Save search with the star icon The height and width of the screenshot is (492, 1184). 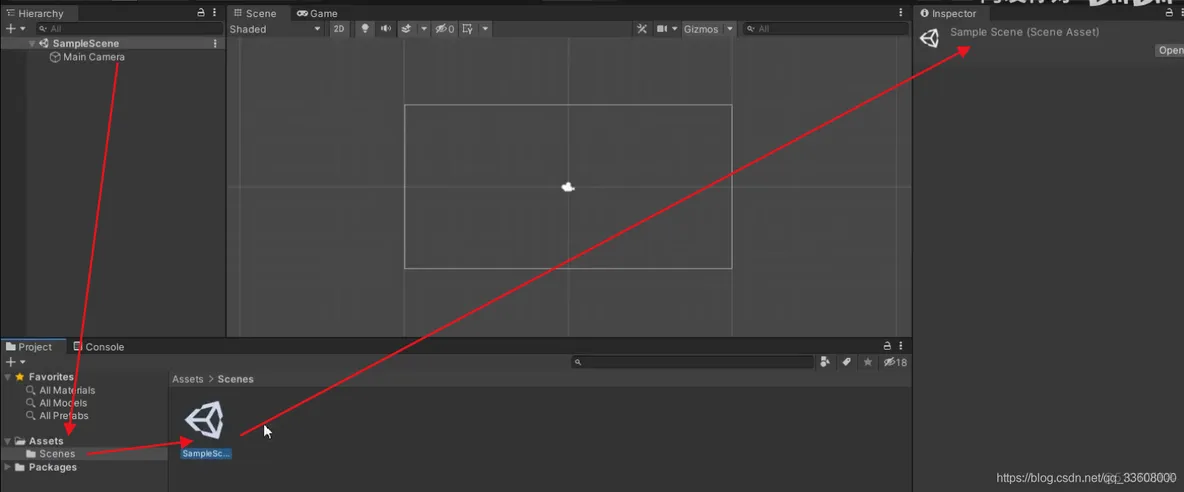[868, 362]
